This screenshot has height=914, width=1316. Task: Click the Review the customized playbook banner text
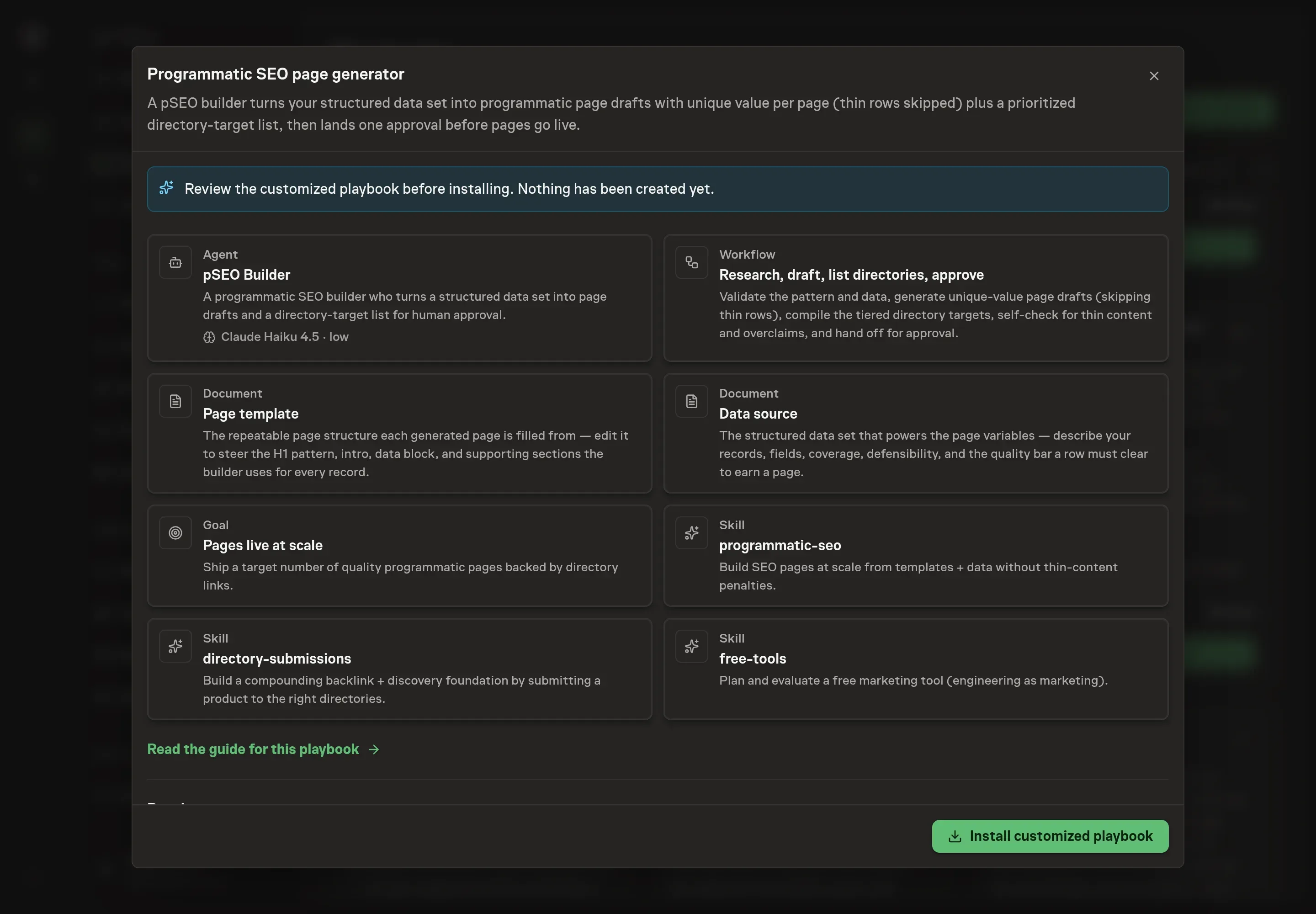pyautogui.click(x=449, y=189)
